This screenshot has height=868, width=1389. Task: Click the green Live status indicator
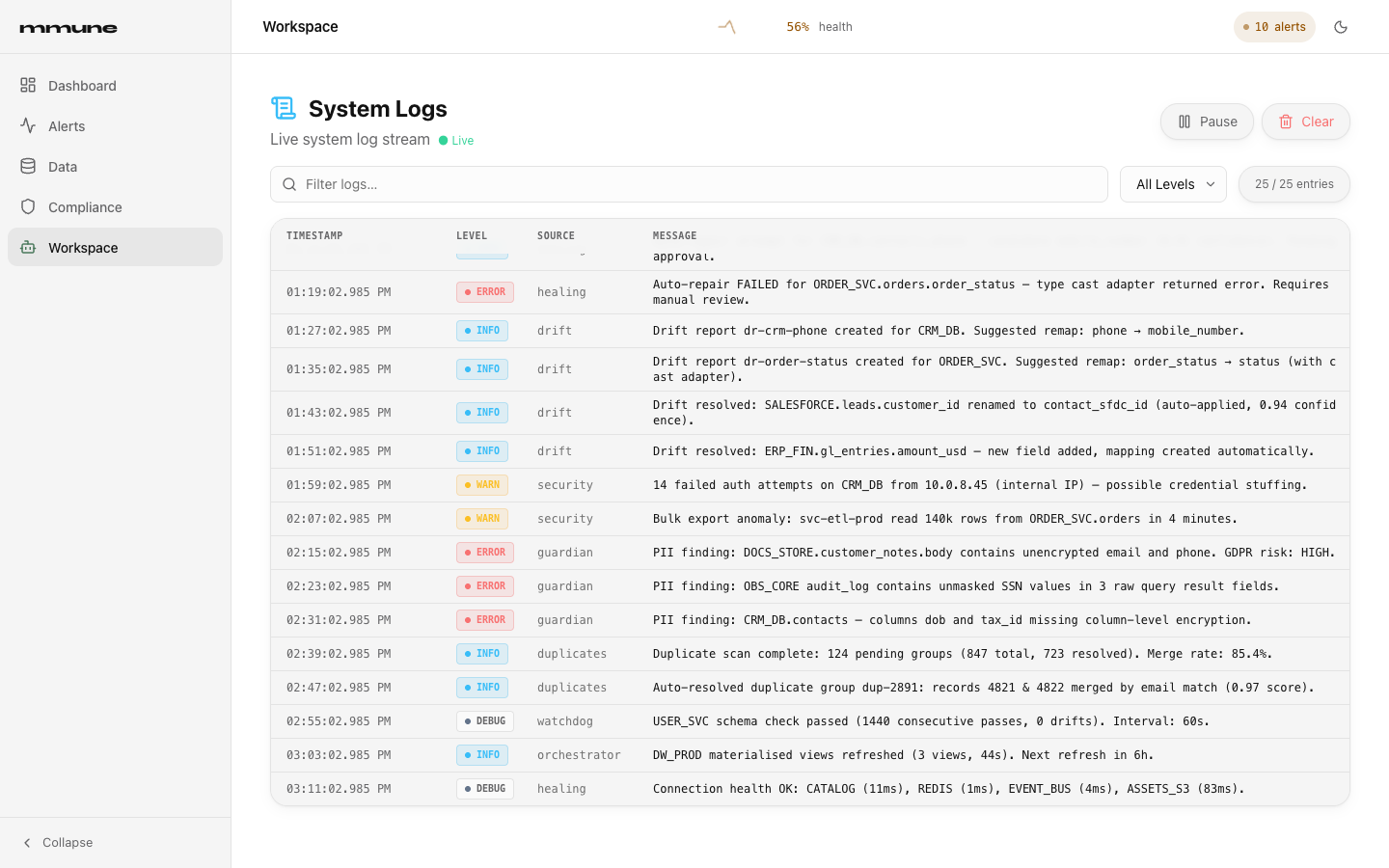[x=456, y=141]
